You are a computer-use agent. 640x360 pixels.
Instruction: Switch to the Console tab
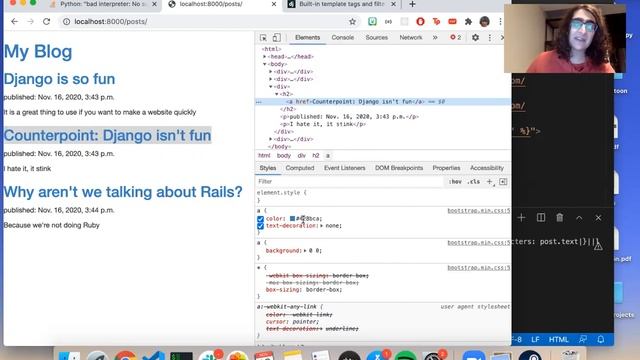pos(342,38)
